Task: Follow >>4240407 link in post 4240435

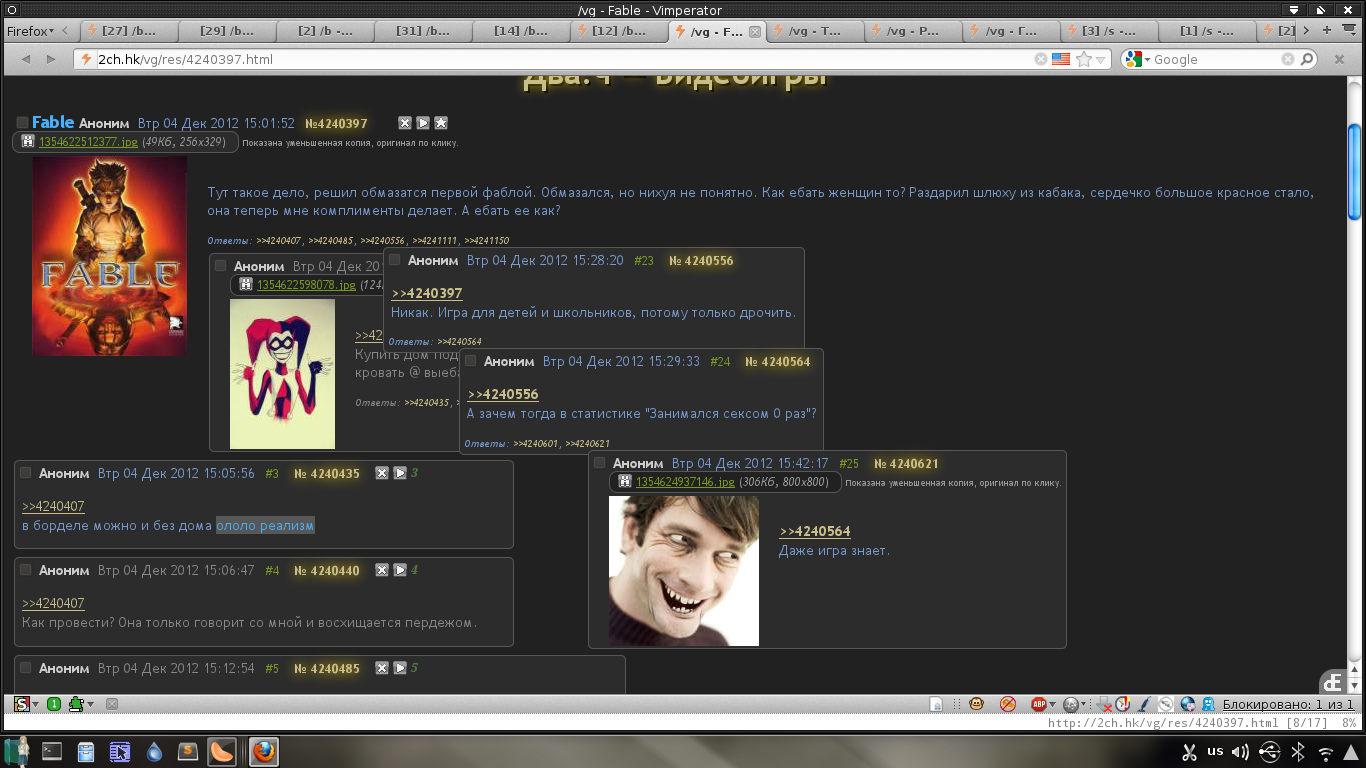Action: click(x=53, y=506)
